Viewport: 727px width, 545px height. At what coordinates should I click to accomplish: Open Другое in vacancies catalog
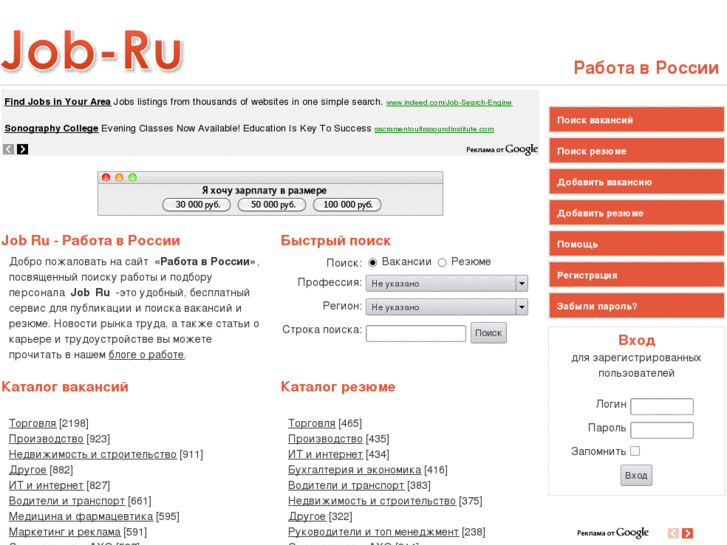(27, 470)
